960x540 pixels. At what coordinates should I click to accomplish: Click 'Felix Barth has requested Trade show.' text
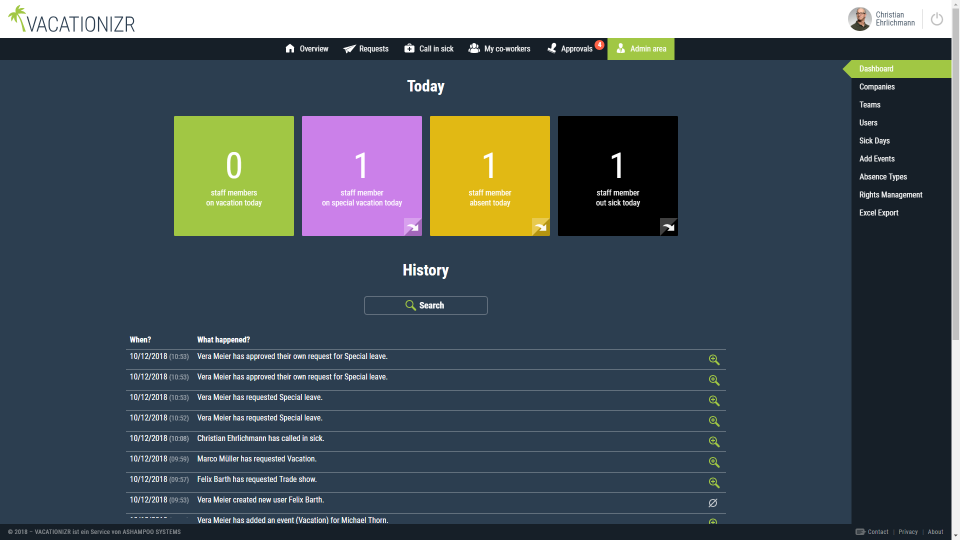point(257,479)
